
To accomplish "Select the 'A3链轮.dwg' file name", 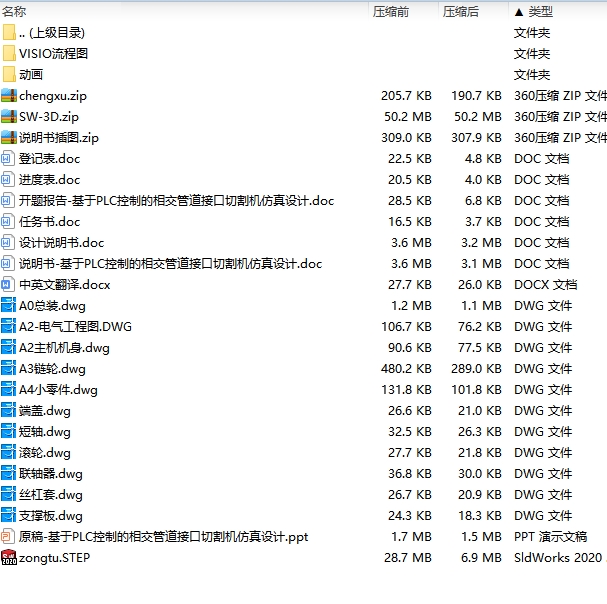I will 52,369.
